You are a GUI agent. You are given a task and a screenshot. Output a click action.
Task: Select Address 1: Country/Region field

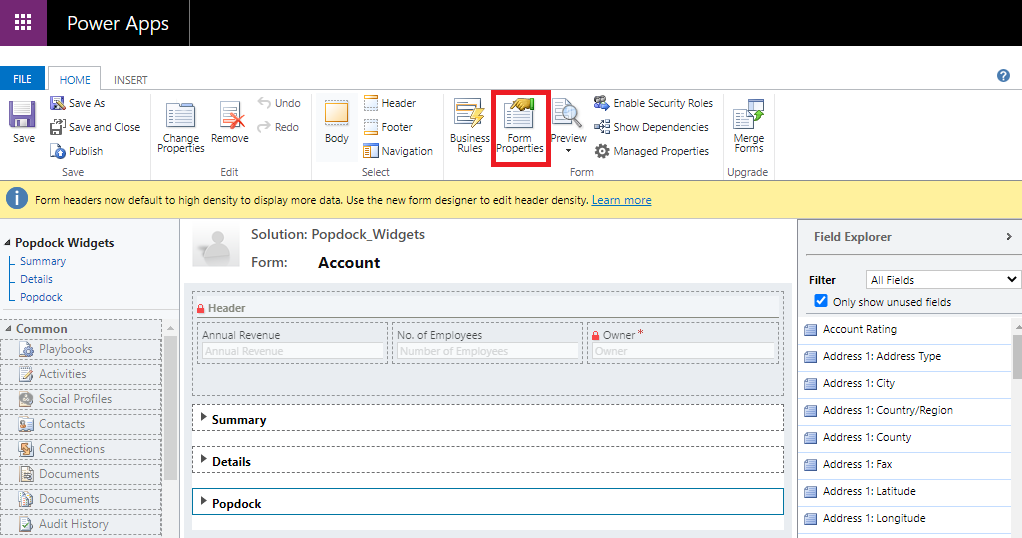click(x=906, y=411)
